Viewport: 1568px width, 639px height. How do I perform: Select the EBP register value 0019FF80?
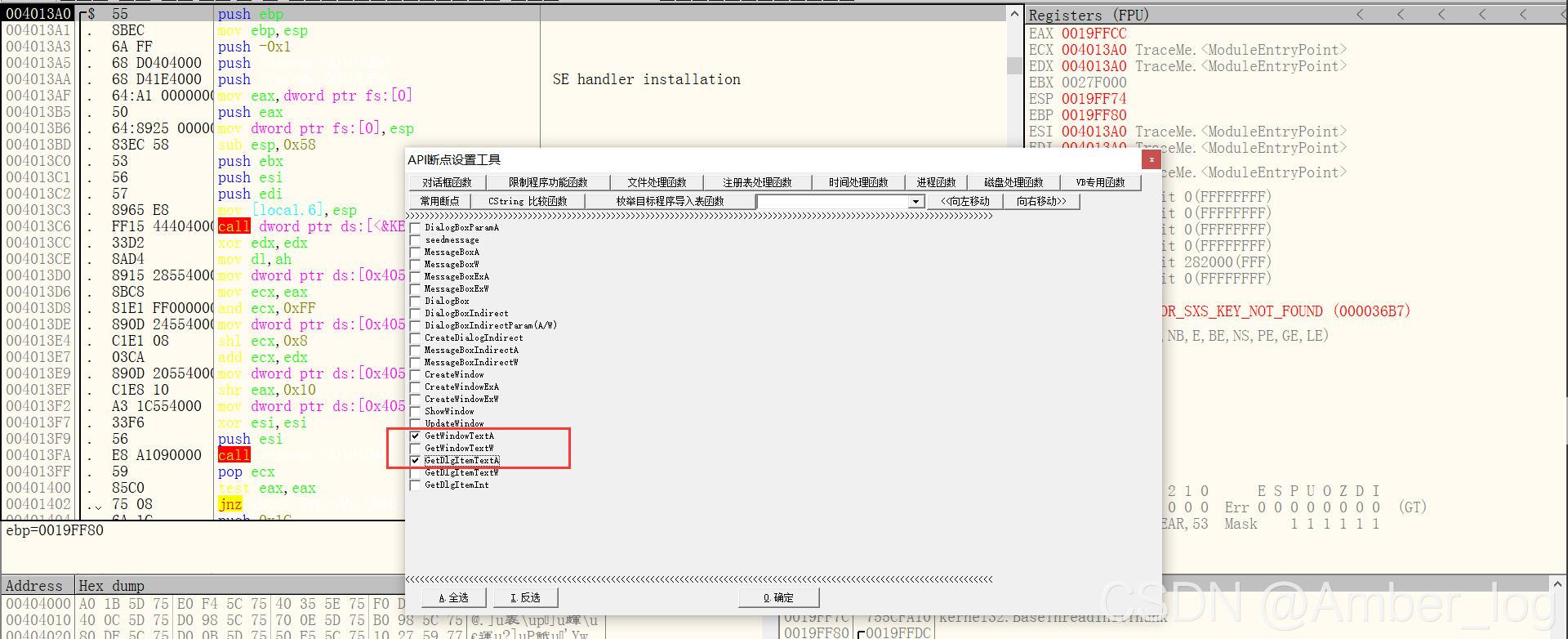coord(1094,115)
